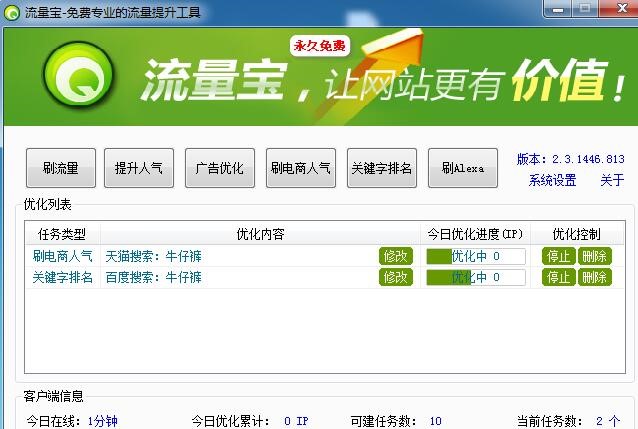Click 修改 for the 百度搜索 task
This screenshot has width=638, height=429.
tap(395, 277)
